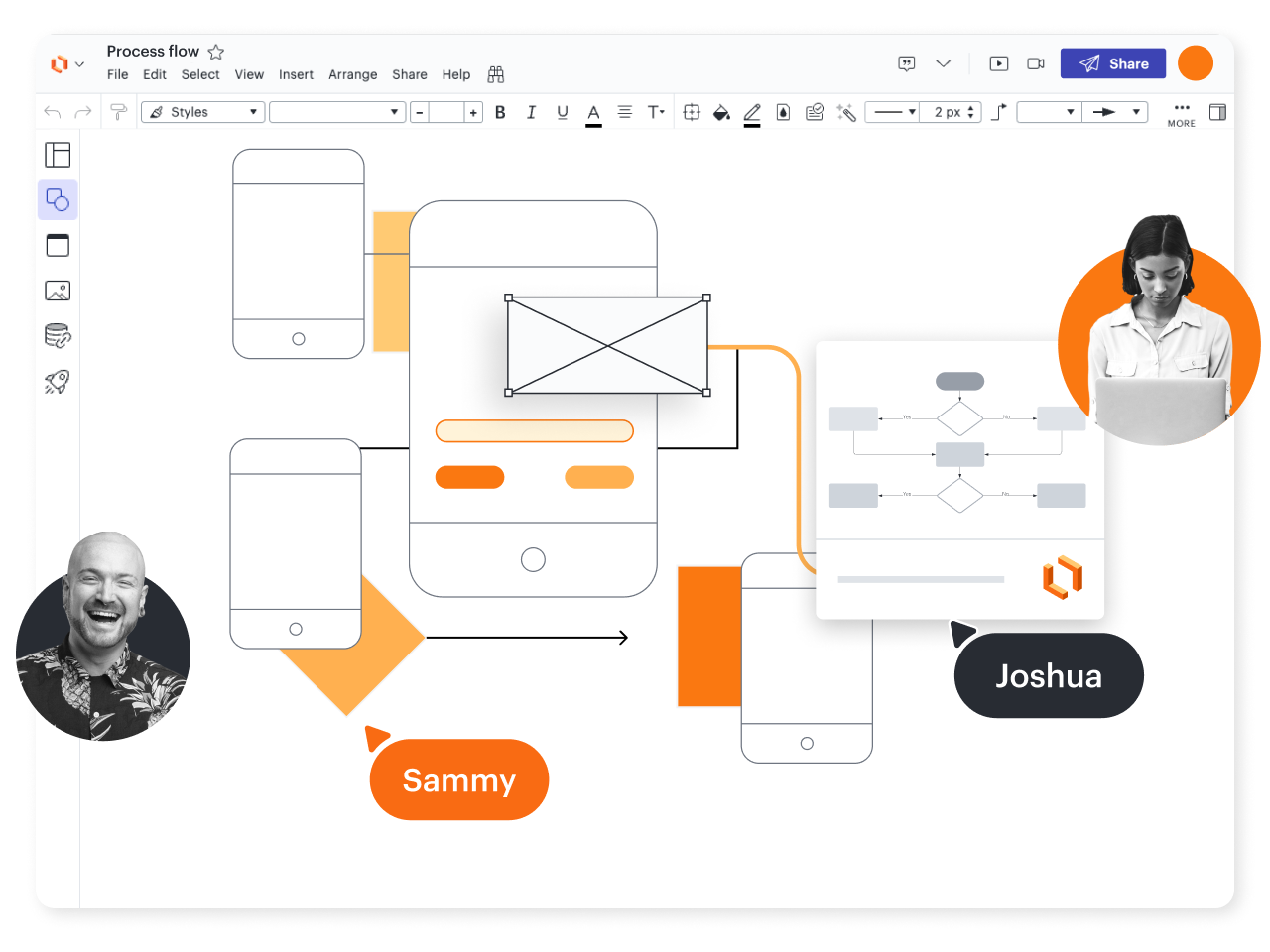Toggle italic text formatting
This screenshot has width=1270, height=952.
(531, 113)
